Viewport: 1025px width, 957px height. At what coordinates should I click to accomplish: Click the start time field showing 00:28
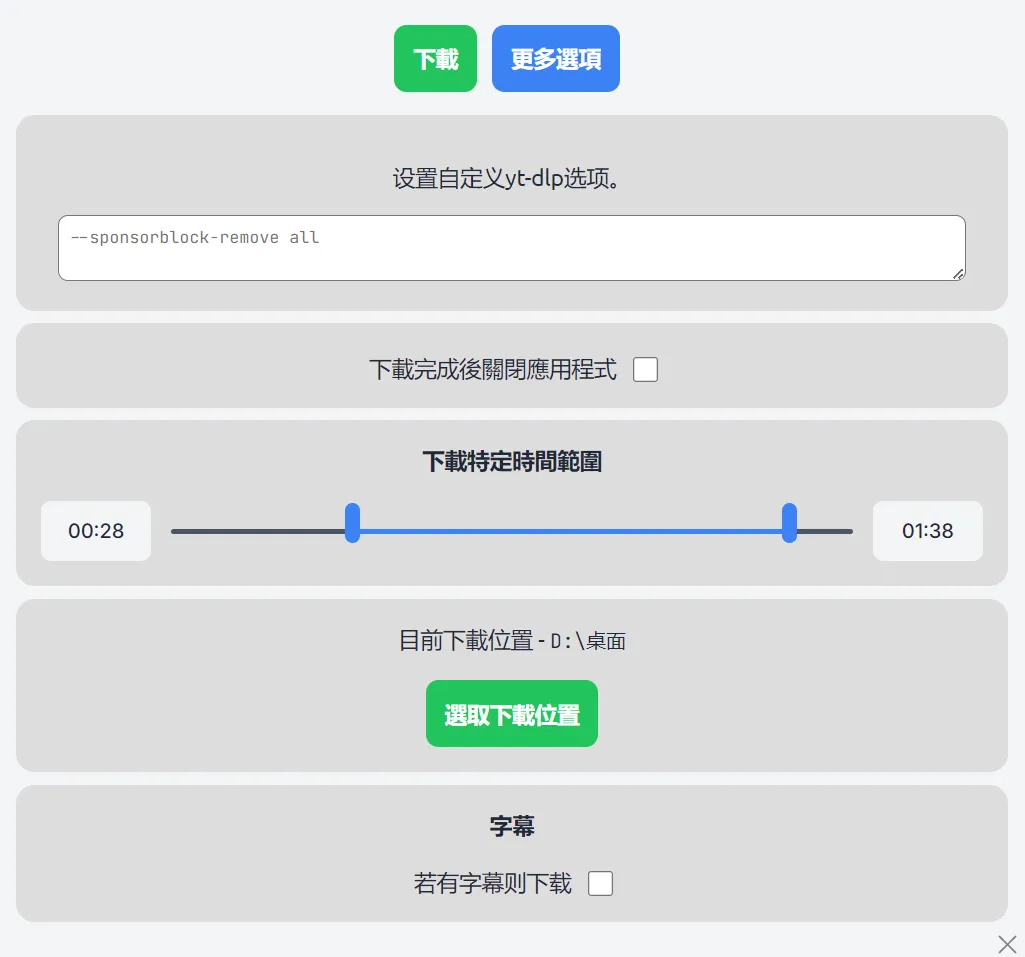pyautogui.click(x=96, y=531)
